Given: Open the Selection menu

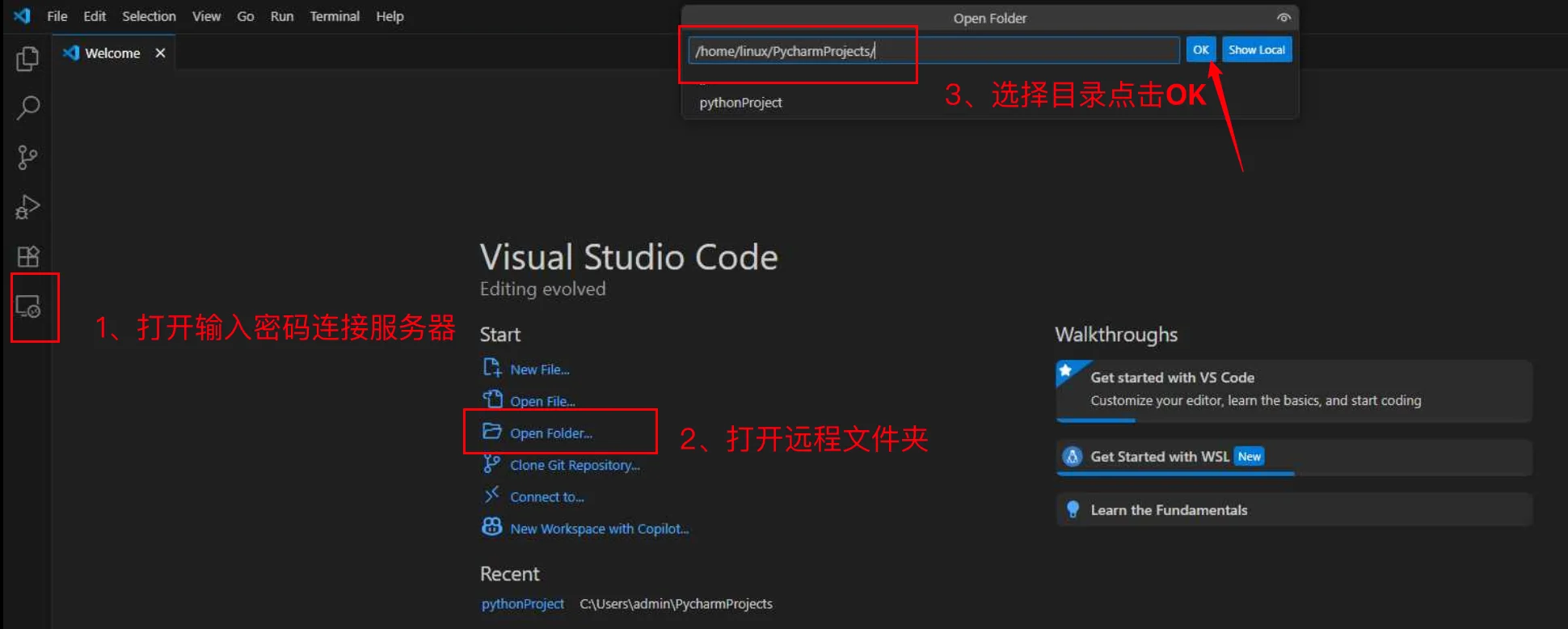Looking at the screenshot, I should [x=149, y=16].
